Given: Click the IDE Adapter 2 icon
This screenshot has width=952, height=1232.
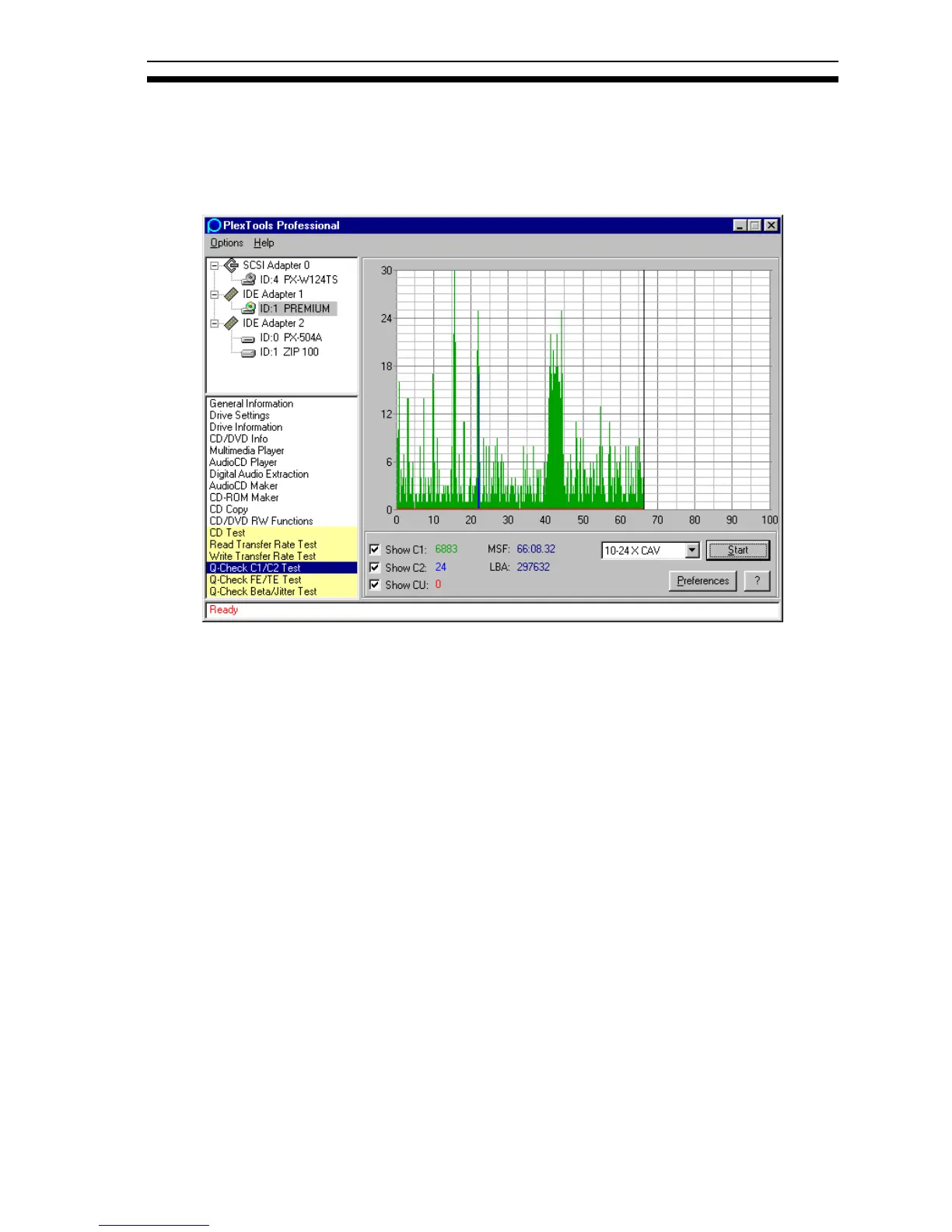Looking at the screenshot, I should [x=231, y=323].
